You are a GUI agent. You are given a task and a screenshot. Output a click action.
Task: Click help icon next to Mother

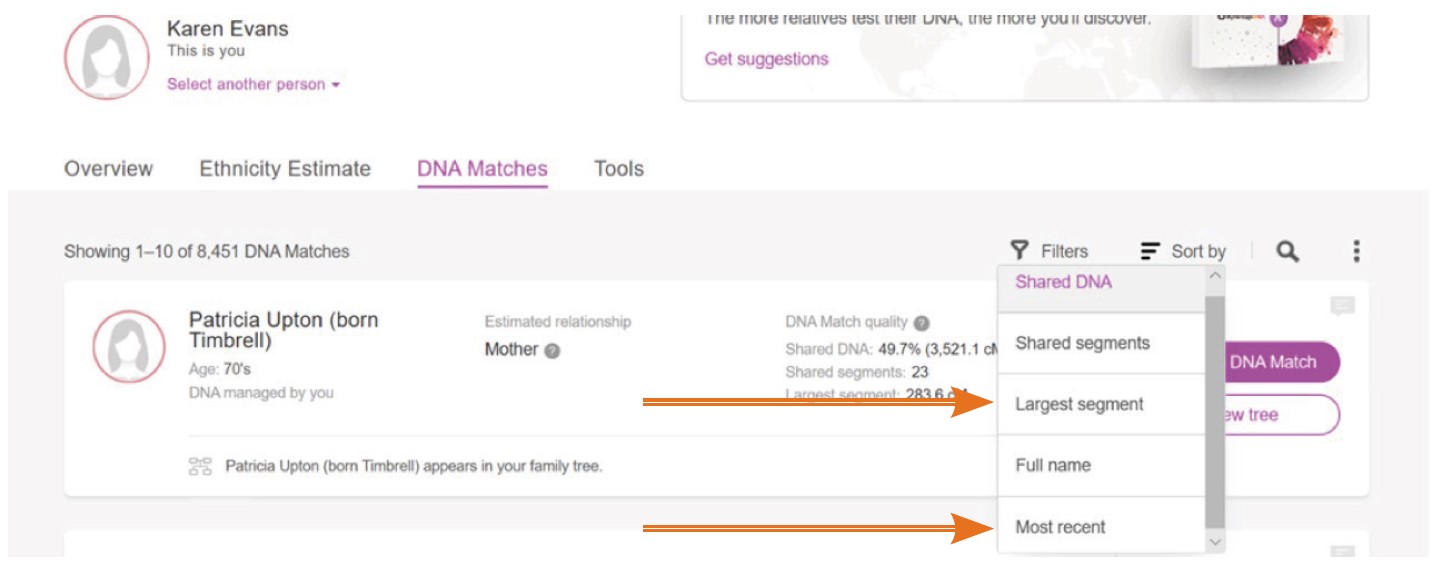(x=552, y=351)
